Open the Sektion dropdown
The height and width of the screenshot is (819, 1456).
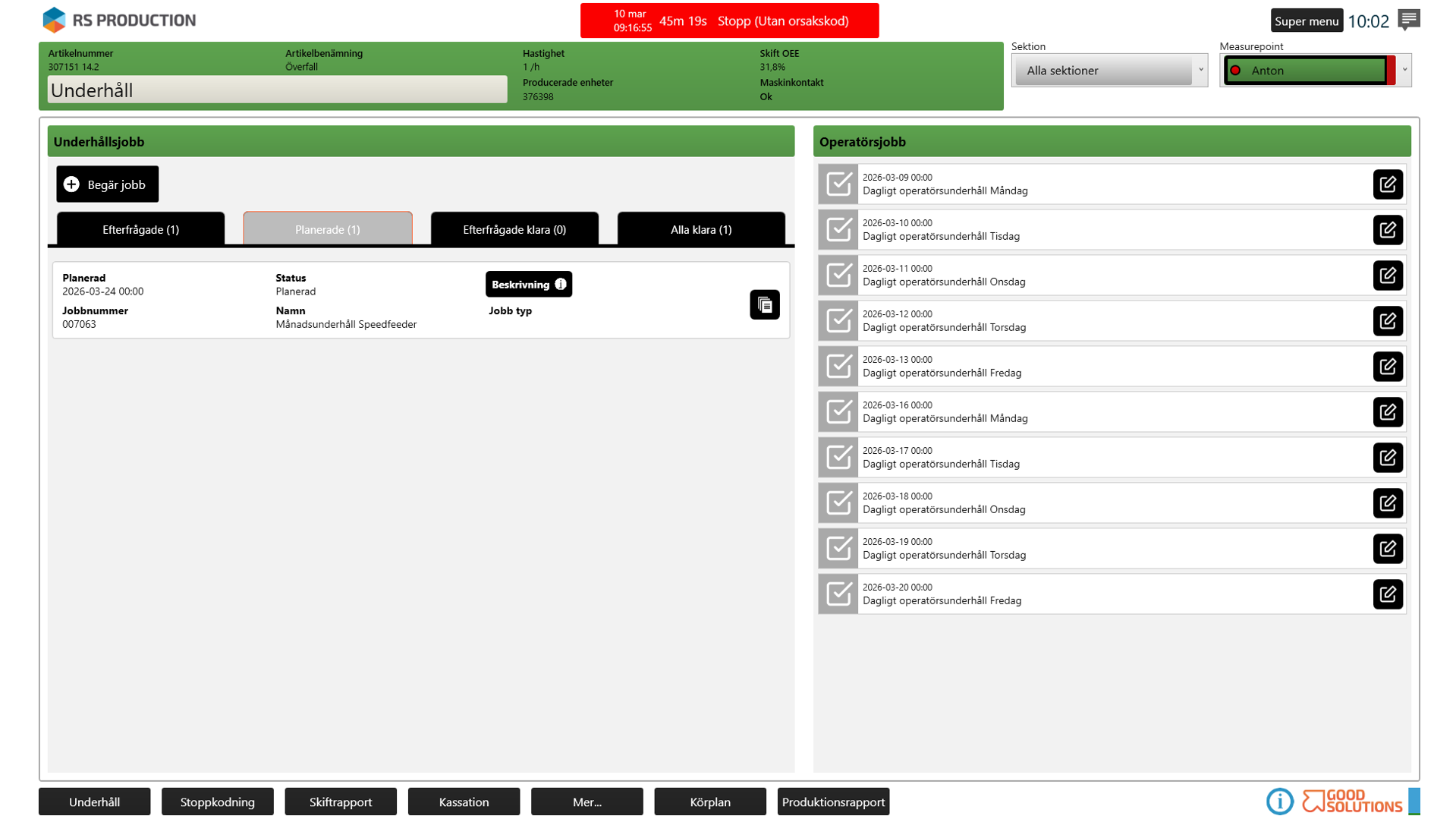coord(1109,71)
